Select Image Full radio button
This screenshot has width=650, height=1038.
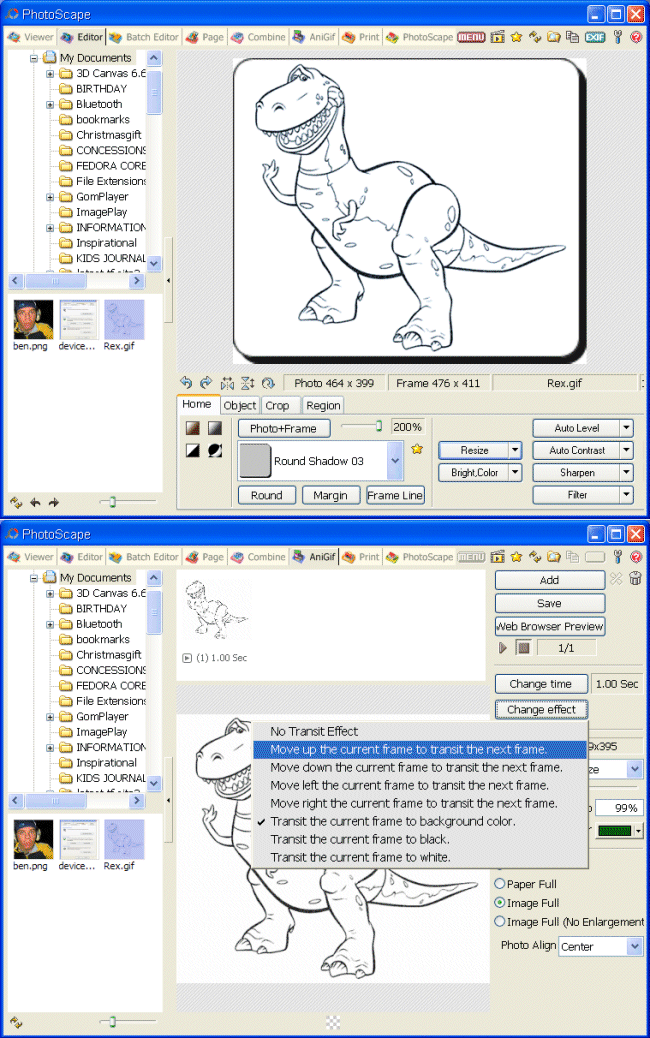pos(500,902)
